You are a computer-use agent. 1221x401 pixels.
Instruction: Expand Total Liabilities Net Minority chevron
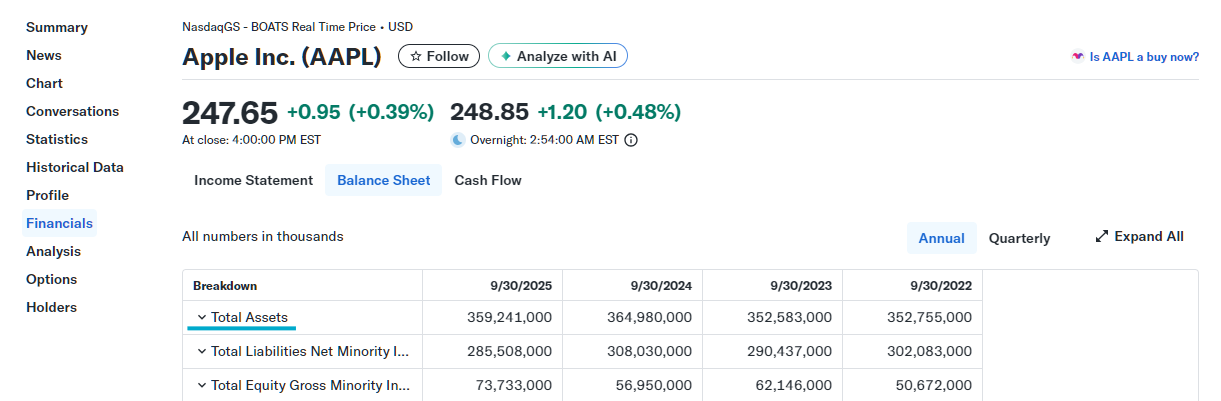tap(202, 352)
